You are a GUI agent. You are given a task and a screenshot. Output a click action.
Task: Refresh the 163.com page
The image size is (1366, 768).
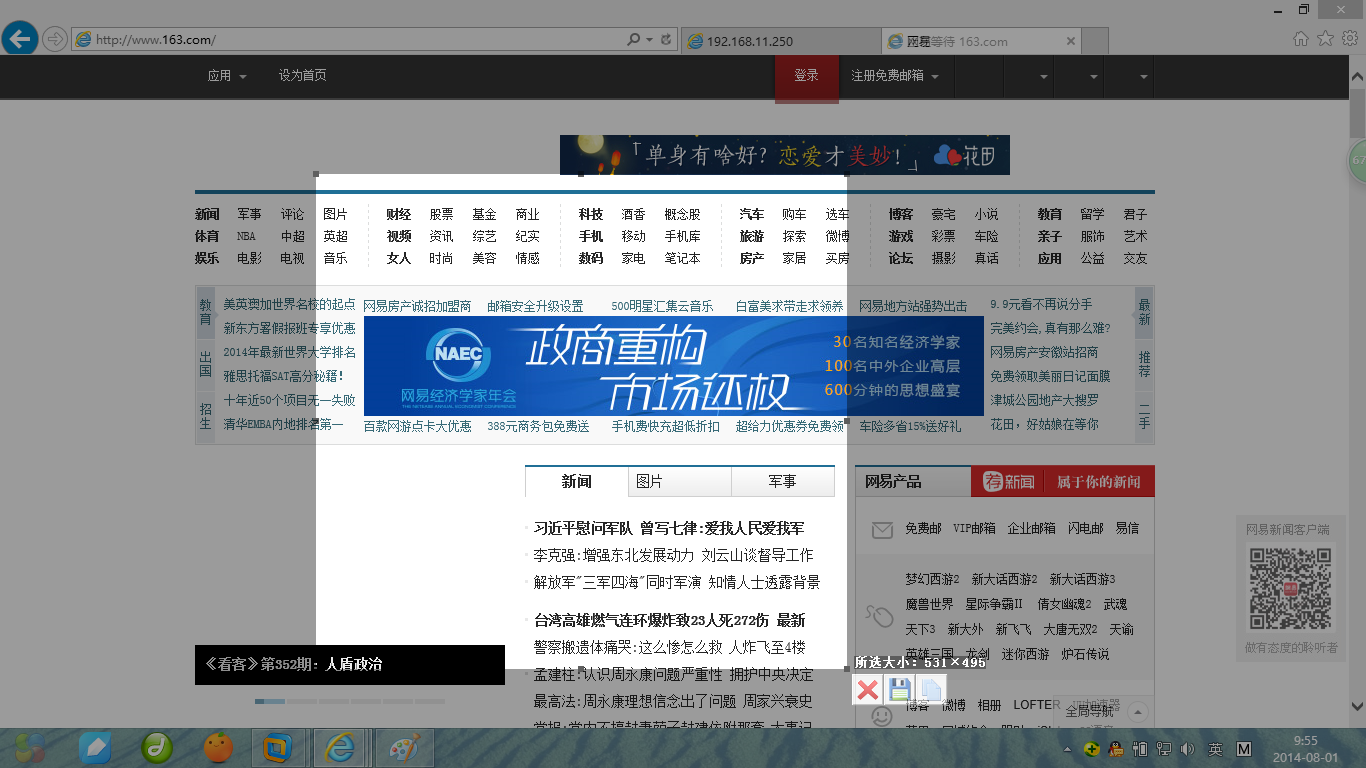tap(666, 40)
